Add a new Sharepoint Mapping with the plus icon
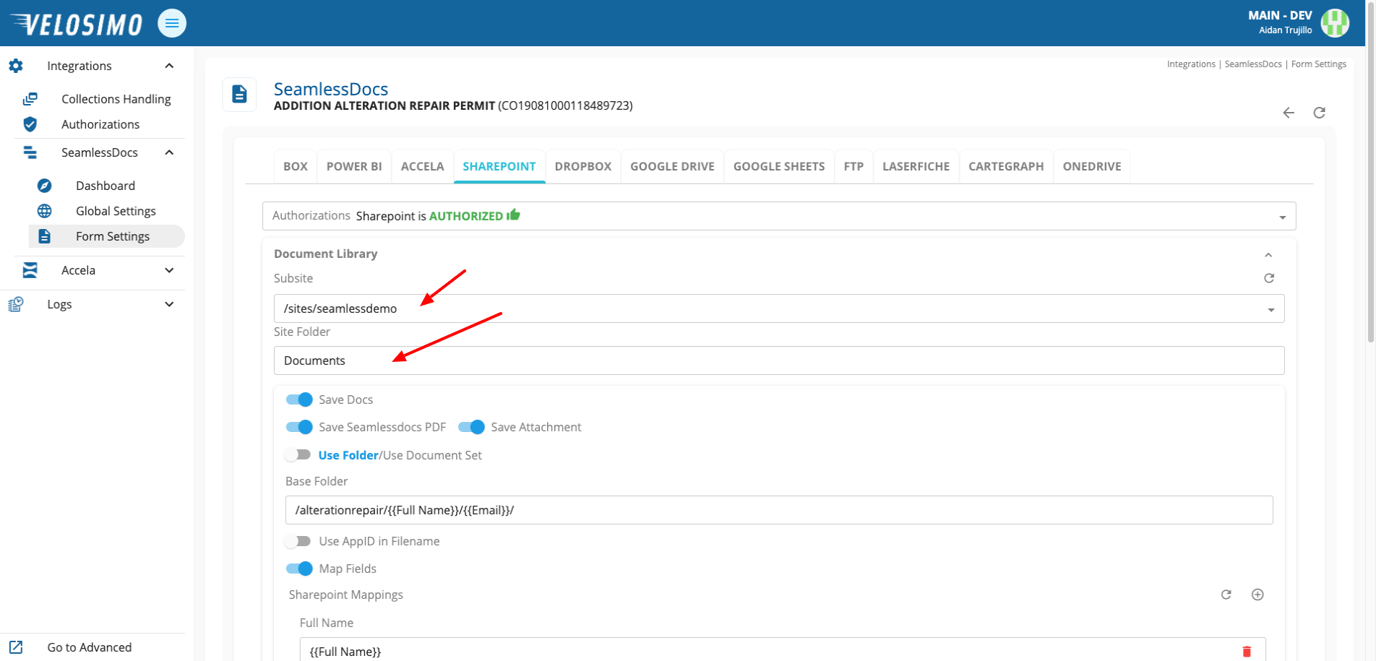 tap(1257, 594)
